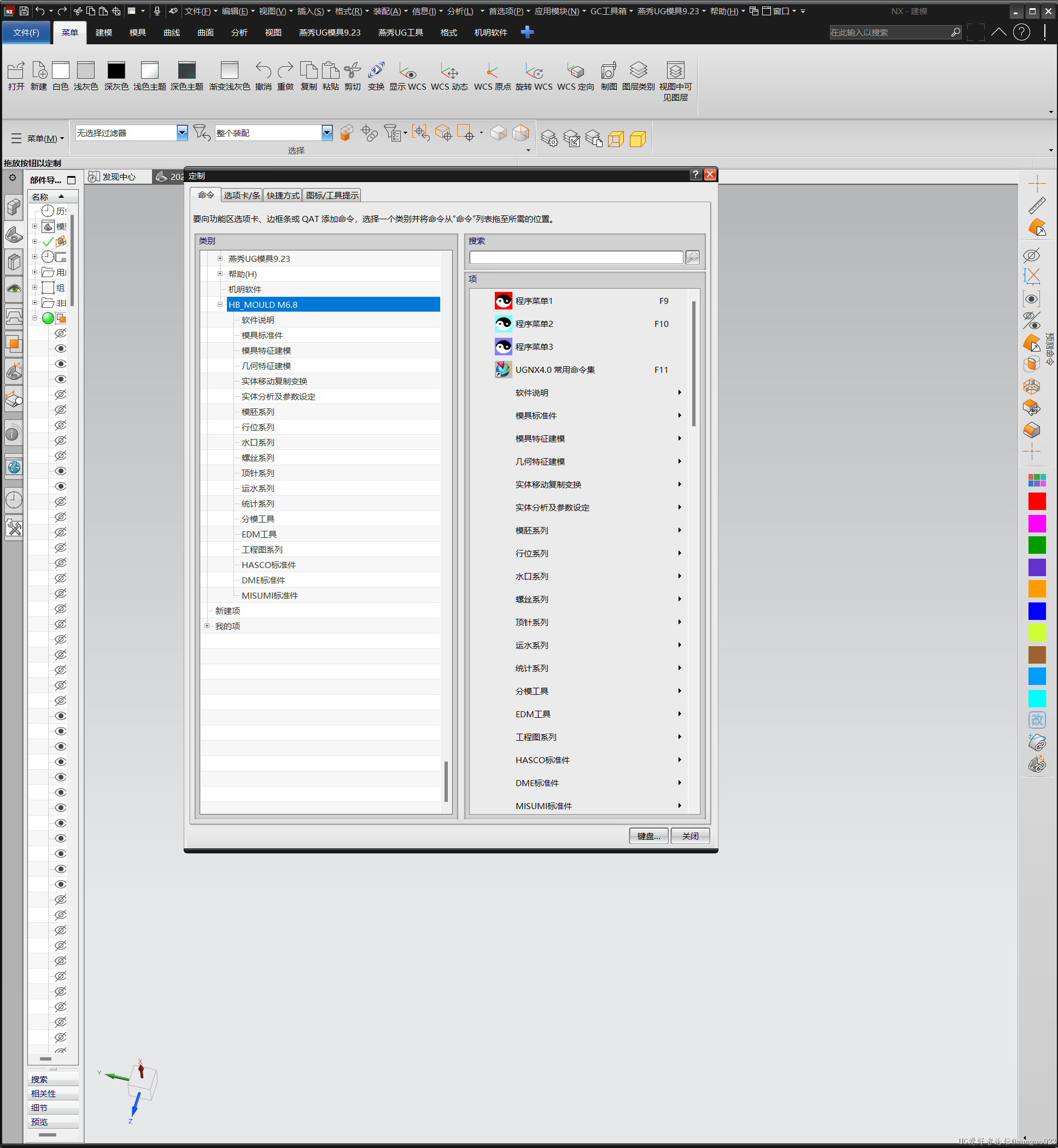This screenshot has width=1058, height=1148.
Task: Click 视图中可见图层 icon
Action: coord(676,71)
